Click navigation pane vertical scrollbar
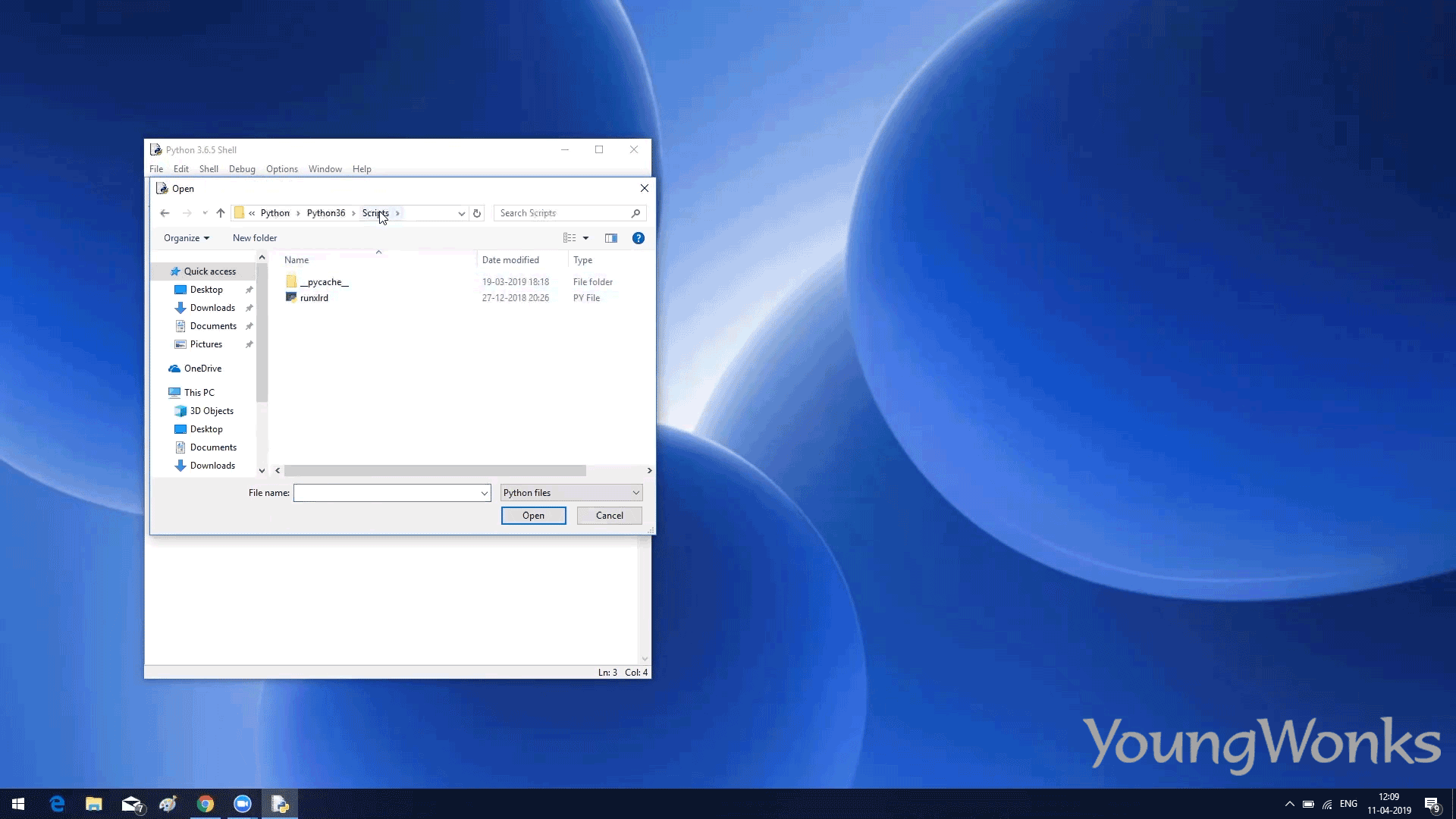The image size is (1456, 819). pyautogui.click(x=262, y=334)
